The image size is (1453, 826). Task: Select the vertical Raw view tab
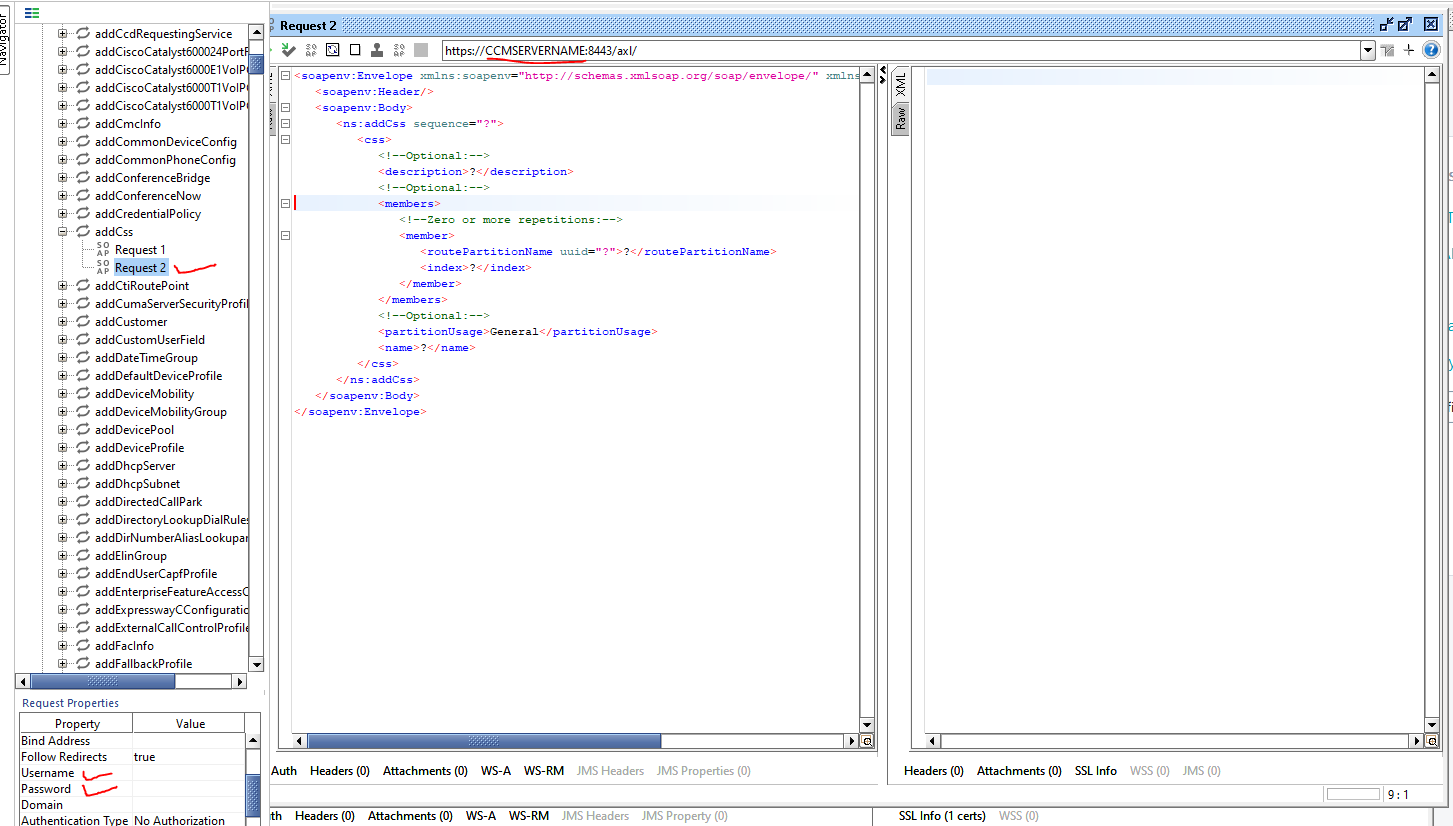click(x=900, y=116)
